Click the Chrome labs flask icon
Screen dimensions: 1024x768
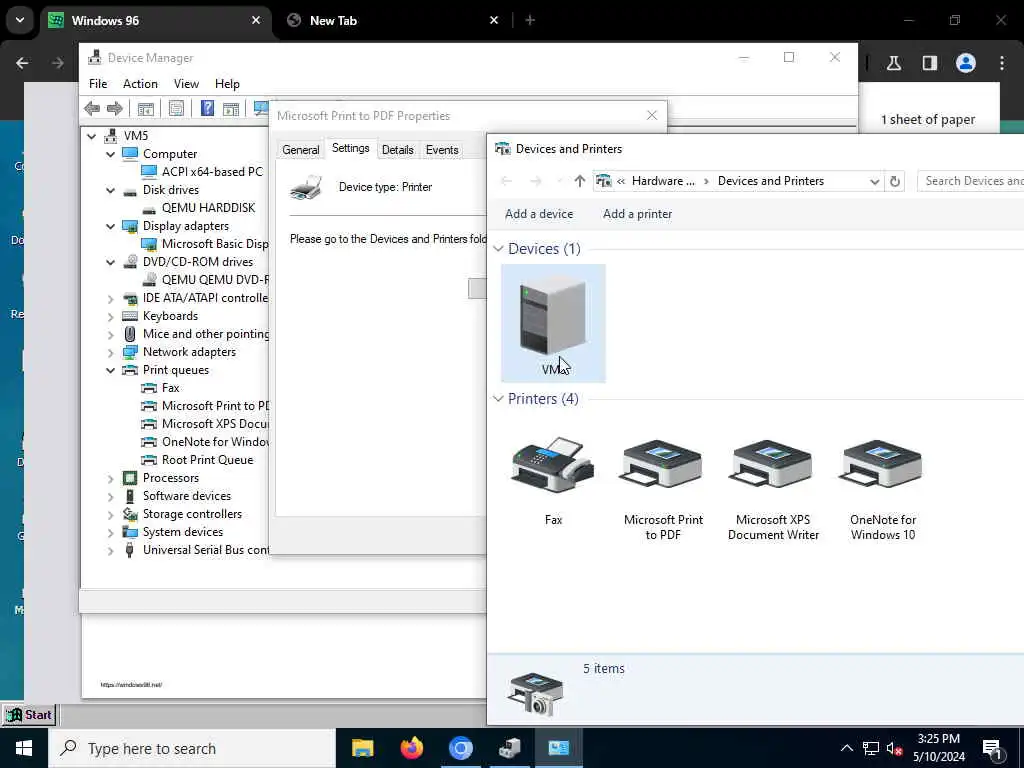pyautogui.click(x=894, y=63)
